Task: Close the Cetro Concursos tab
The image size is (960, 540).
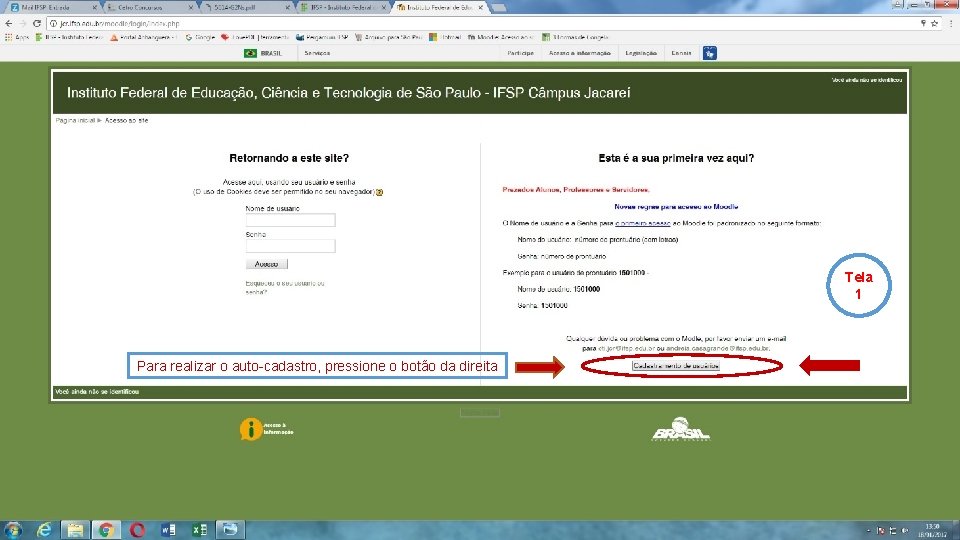Action: 191,7
